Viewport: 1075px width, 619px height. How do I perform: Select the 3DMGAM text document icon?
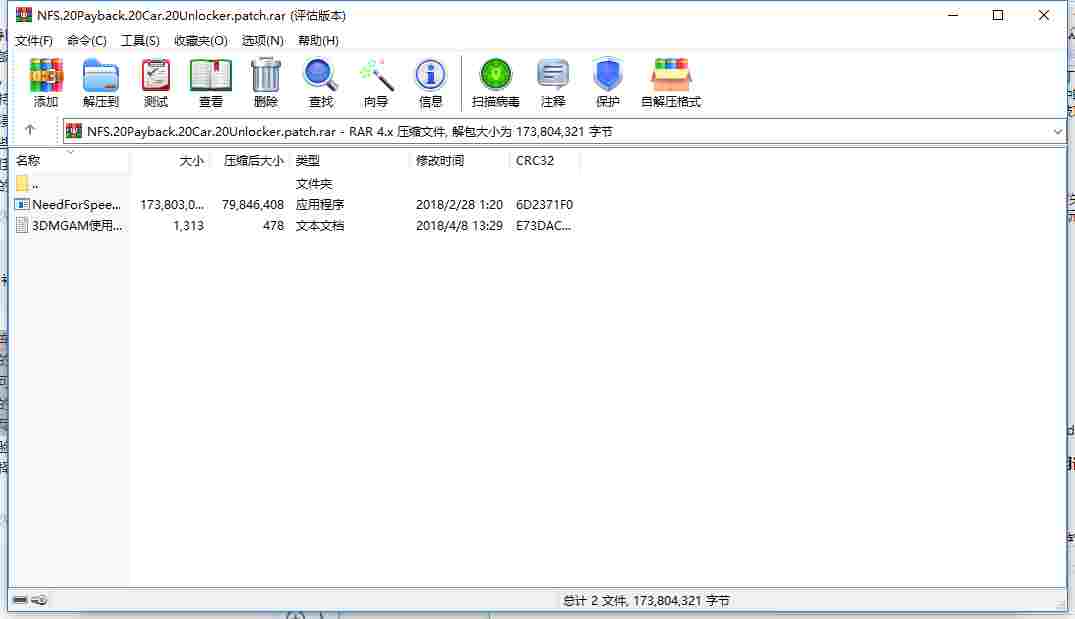22,225
